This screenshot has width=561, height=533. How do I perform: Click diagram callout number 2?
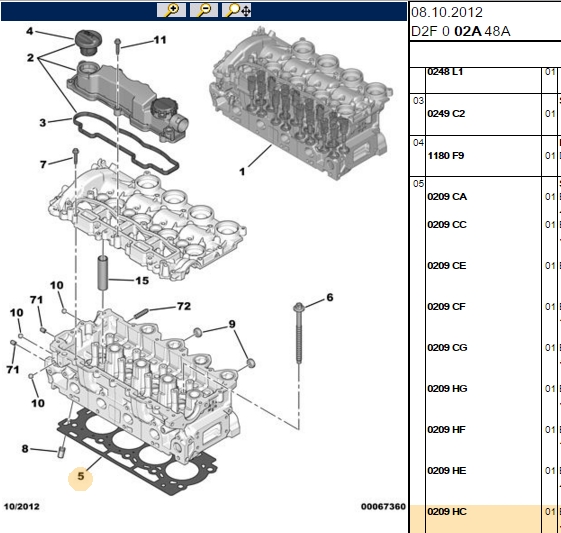(x=30, y=58)
